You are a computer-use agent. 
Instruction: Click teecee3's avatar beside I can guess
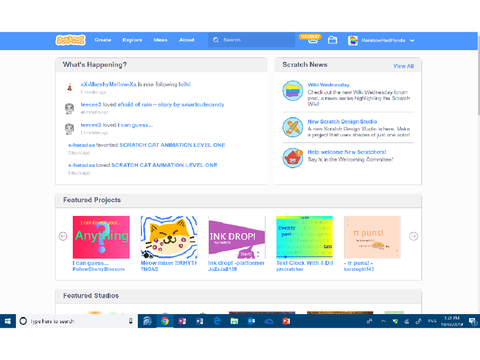click(69, 129)
